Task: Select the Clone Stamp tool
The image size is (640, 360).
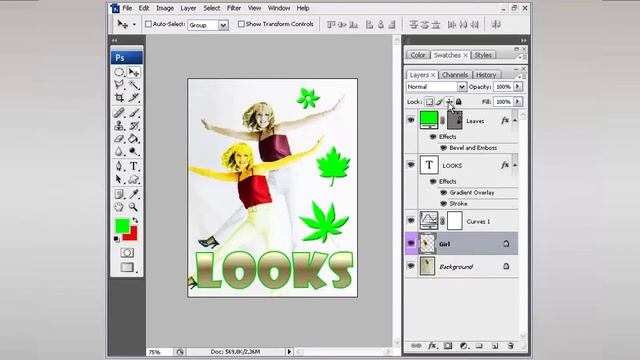Action: [119, 126]
